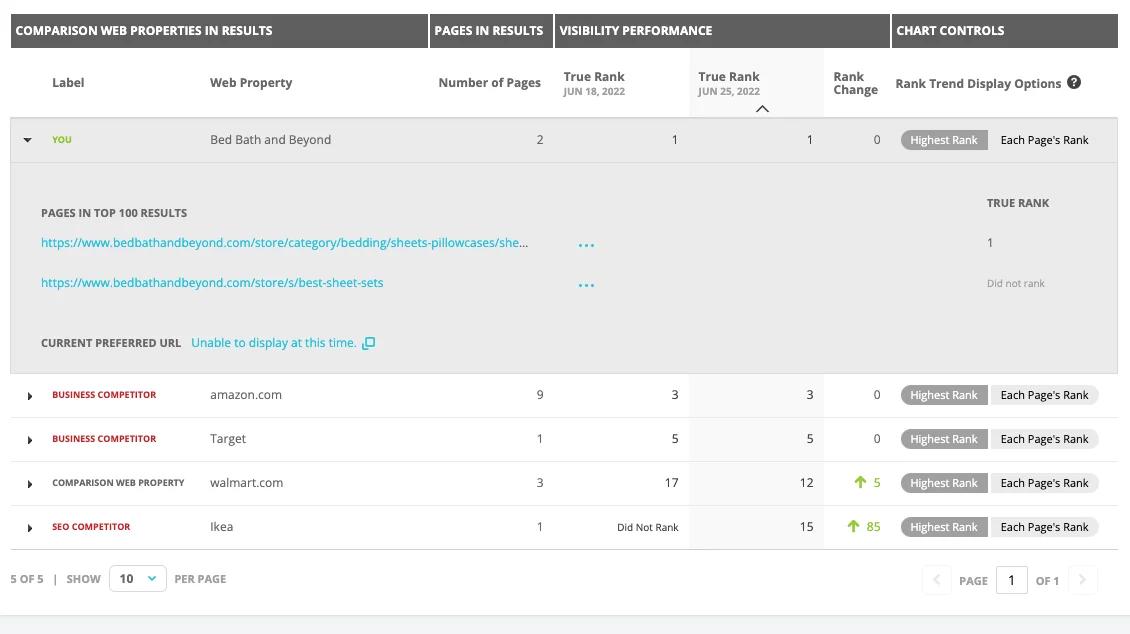Go to the previous results page arrow
The width and height of the screenshot is (1130, 634).
coord(936,580)
